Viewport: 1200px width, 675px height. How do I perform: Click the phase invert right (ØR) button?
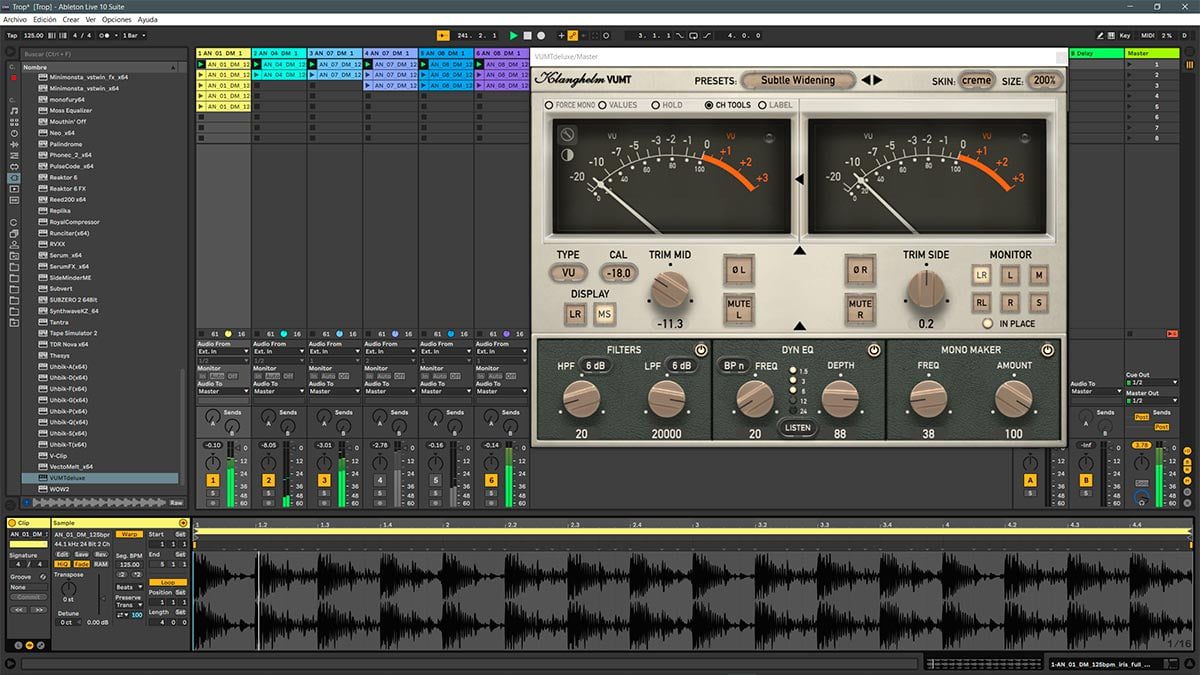click(860, 270)
